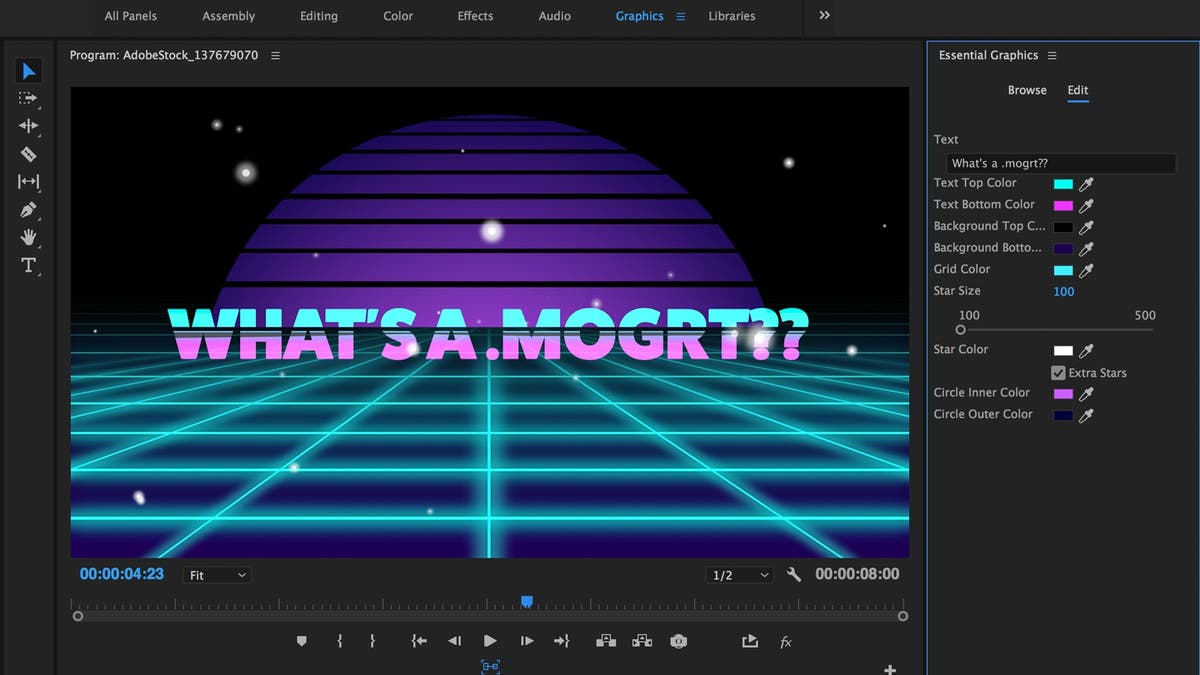Click the Grid Color eyedropper
The height and width of the screenshot is (675, 1200).
click(x=1087, y=269)
